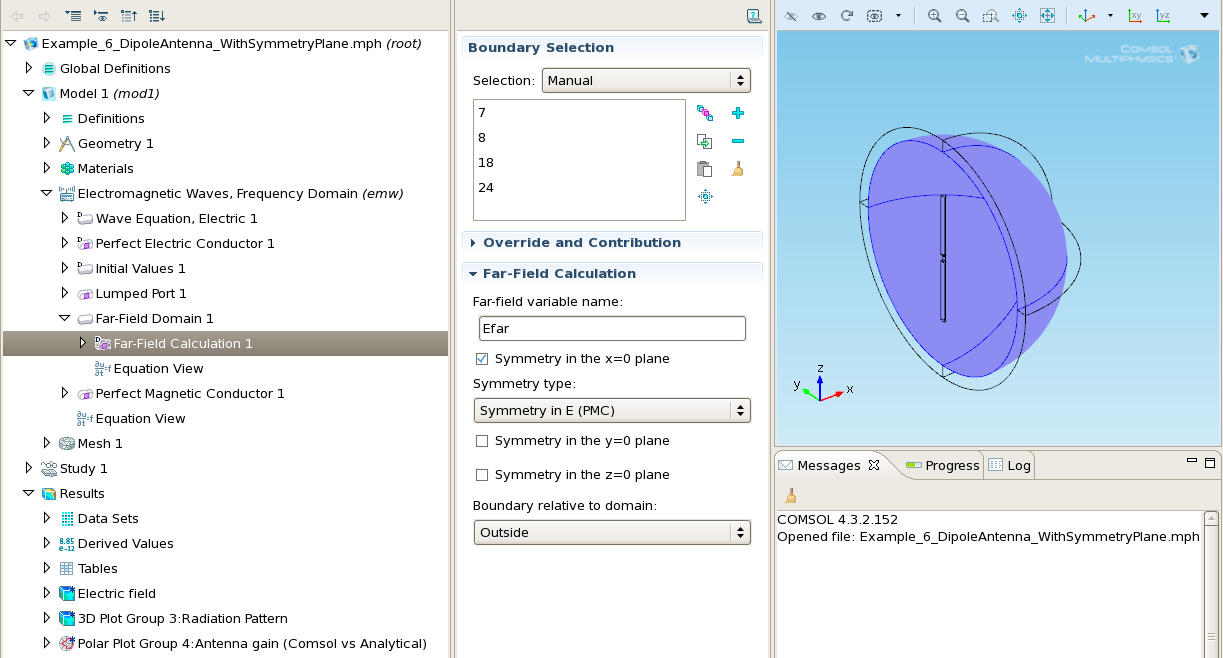Image resolution: width=1223 pixels, height=658 pixels.
Task: Open the Symmetry type dropdown
Action: point(611,411)
